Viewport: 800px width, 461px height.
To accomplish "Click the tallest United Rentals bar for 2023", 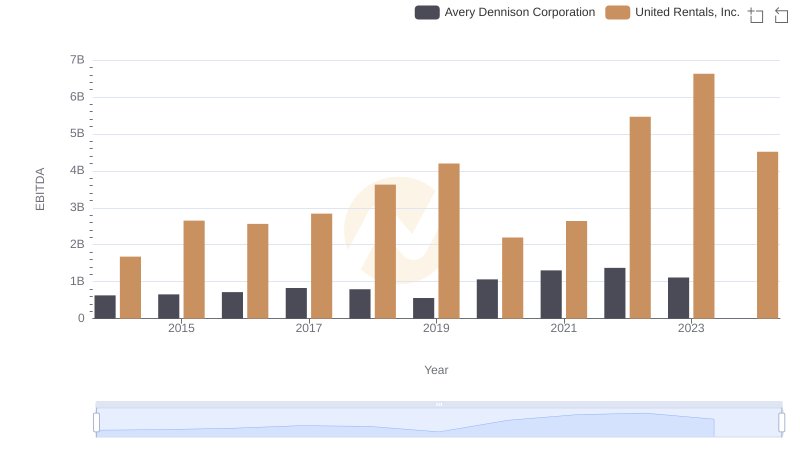I will tap(704, 196).
